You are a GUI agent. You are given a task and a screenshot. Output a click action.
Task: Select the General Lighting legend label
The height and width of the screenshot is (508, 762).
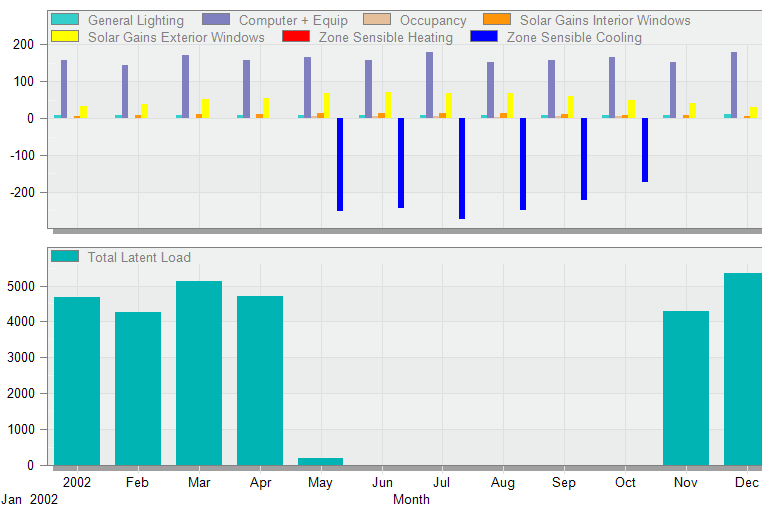tap(136, 20)
